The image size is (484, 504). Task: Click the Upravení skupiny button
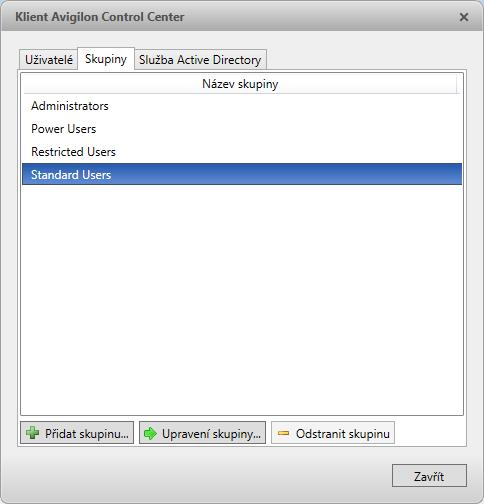[202, 433]
